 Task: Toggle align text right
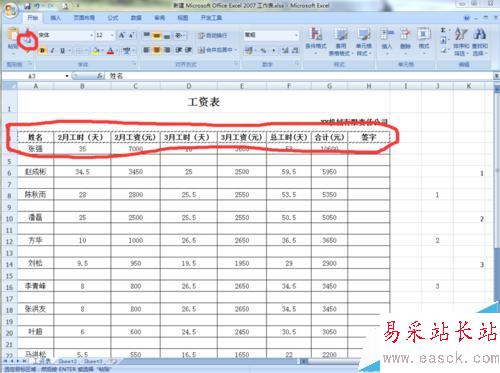(x=167, y=50)
